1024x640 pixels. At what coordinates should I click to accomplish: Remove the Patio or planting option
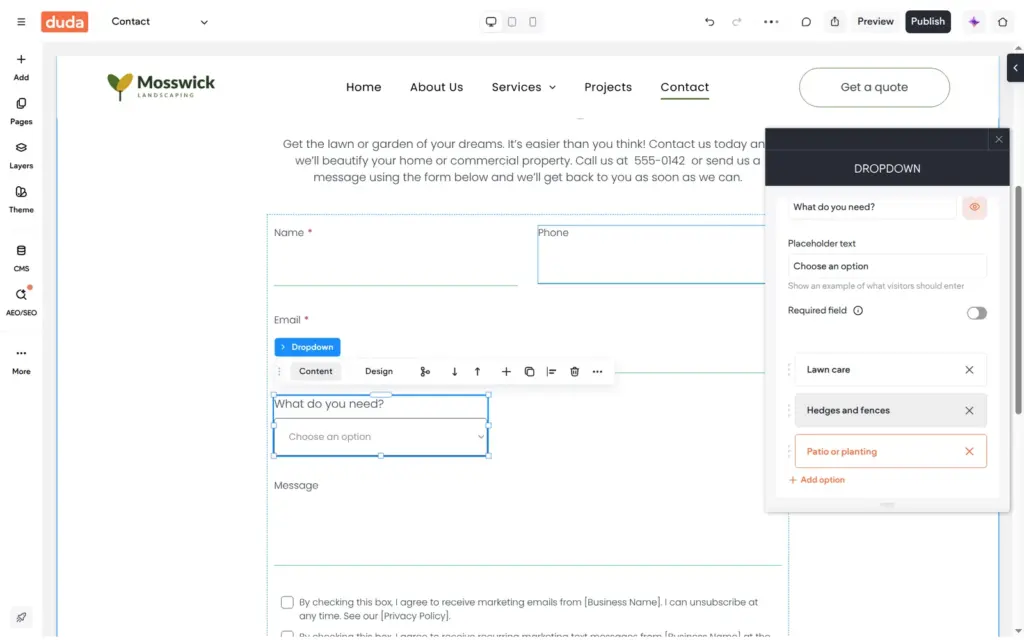point(969,452)
